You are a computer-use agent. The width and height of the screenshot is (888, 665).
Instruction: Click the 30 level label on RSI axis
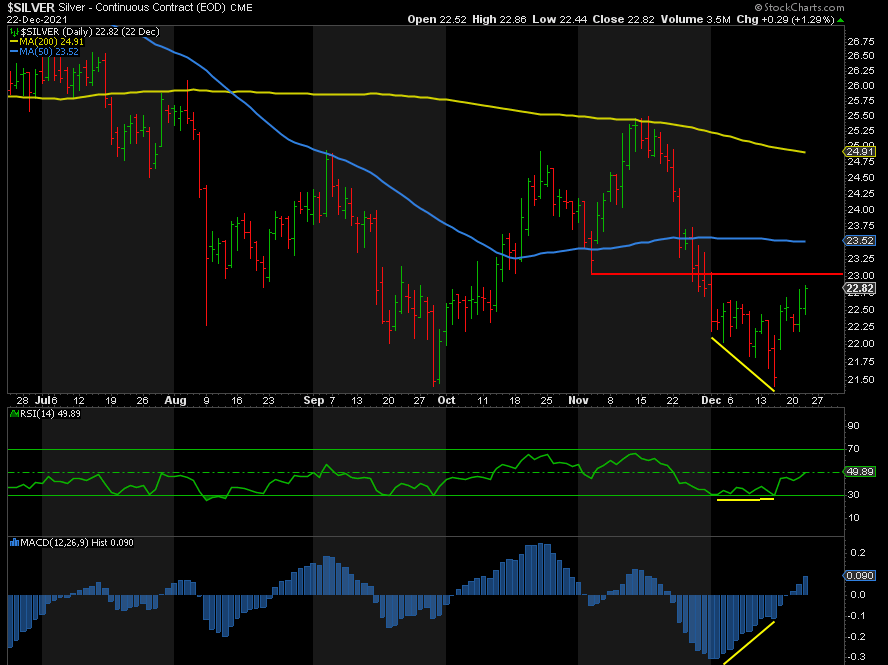(853, 495)
